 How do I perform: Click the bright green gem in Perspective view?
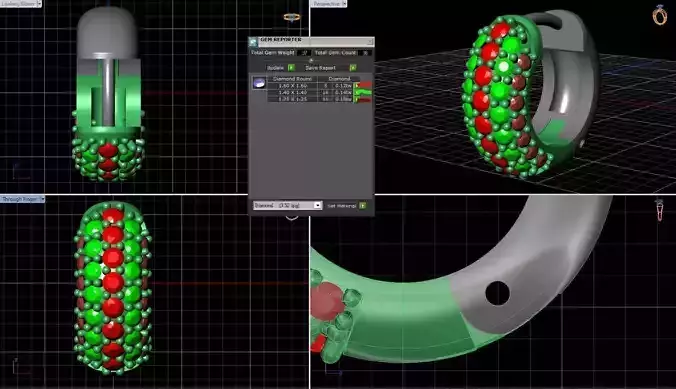(x=504, y=67)
